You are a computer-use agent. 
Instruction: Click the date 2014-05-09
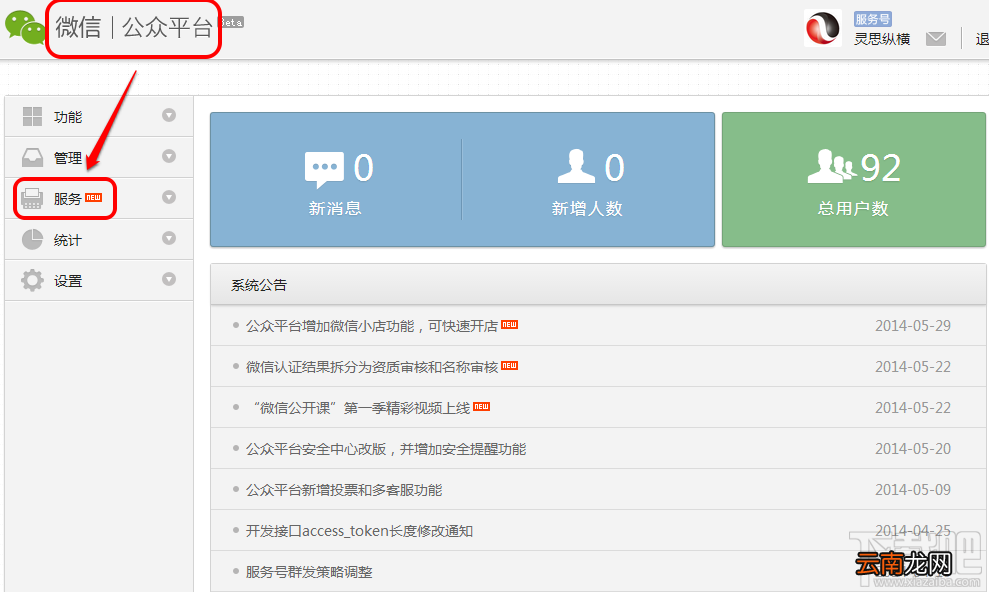[913, 490]
